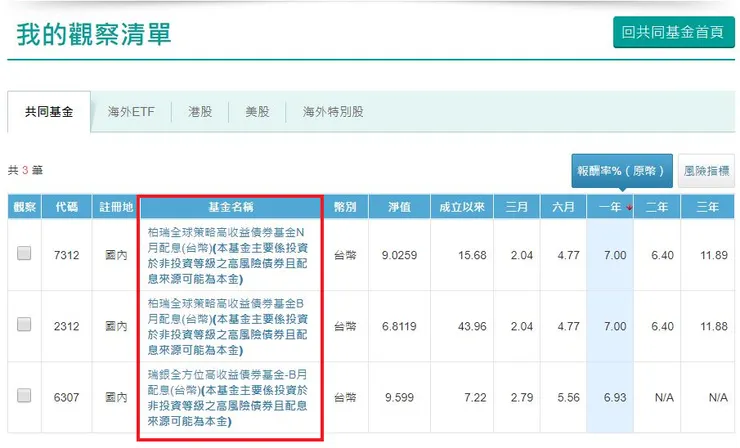Click the since-inception value 43.96

point(472,326)
